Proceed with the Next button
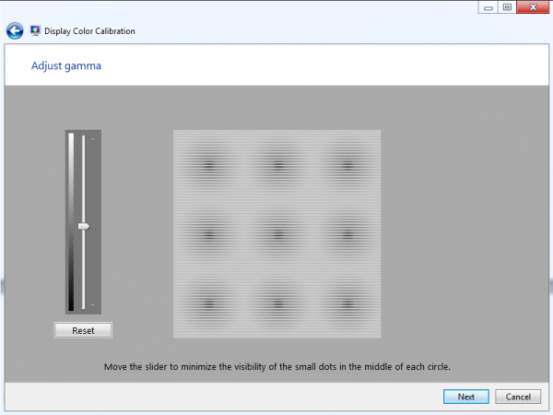This screenshot has height=415, width=553. point(466,397)
